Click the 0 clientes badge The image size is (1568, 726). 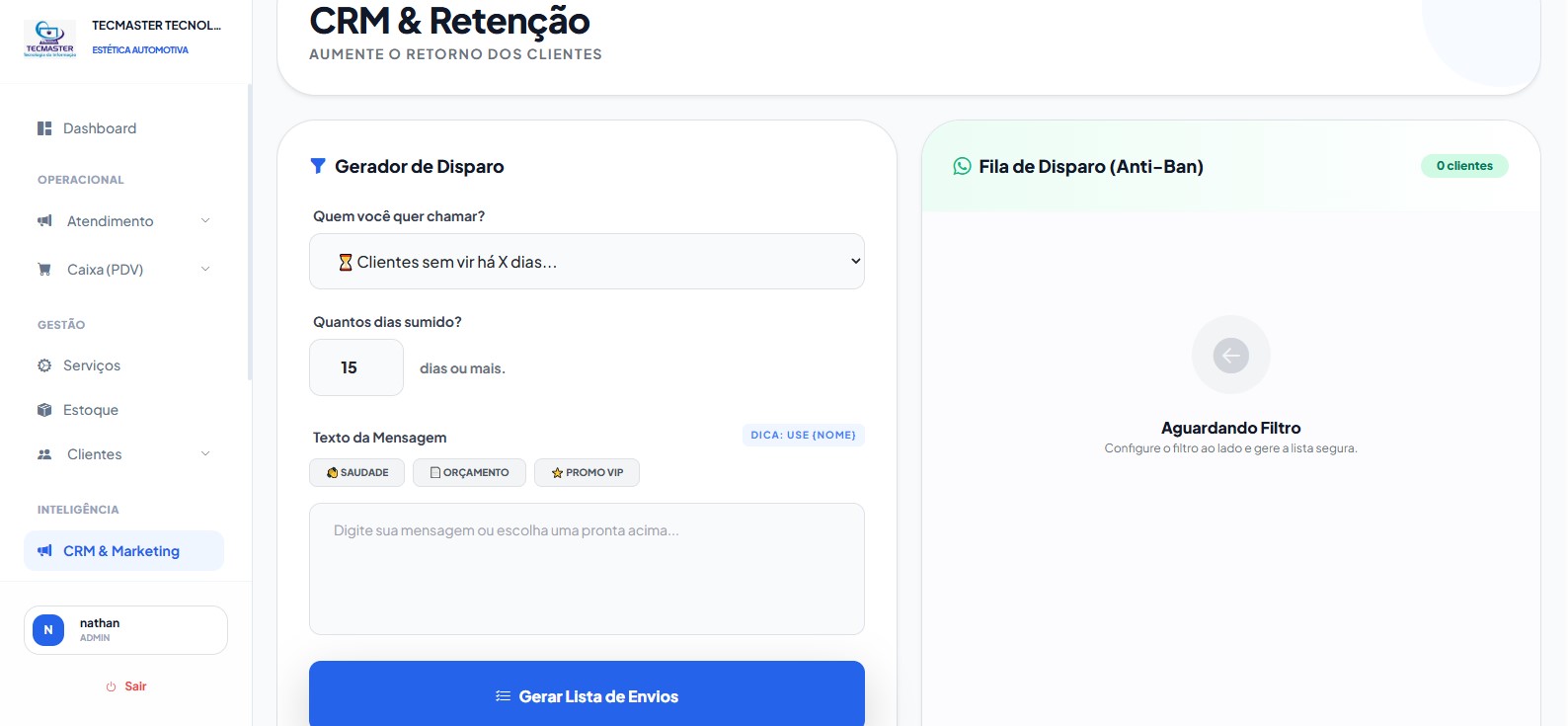coord(1464,166)
